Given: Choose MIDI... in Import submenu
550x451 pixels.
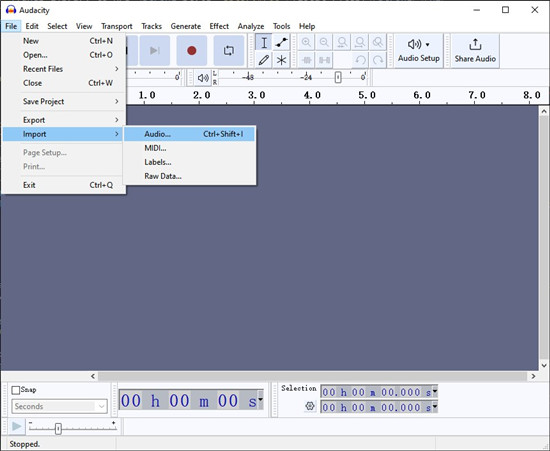Looking at the screenshot, I should pyautogui.click(x=189, y=148).
